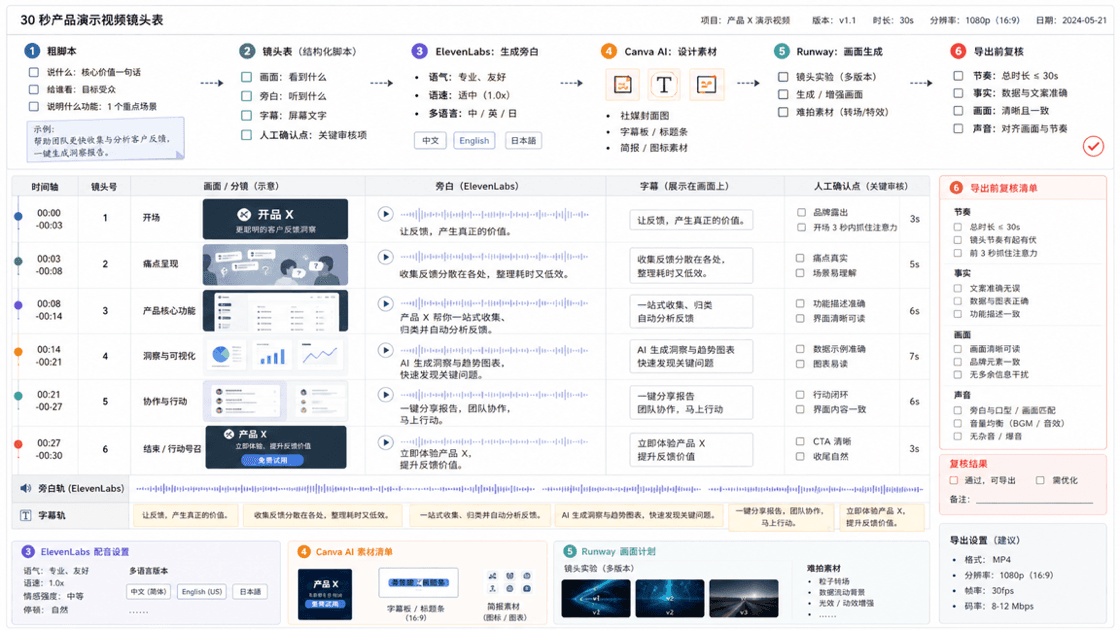
Task: Open Runway experiment thumbnail v1
Action: (596, 598)
